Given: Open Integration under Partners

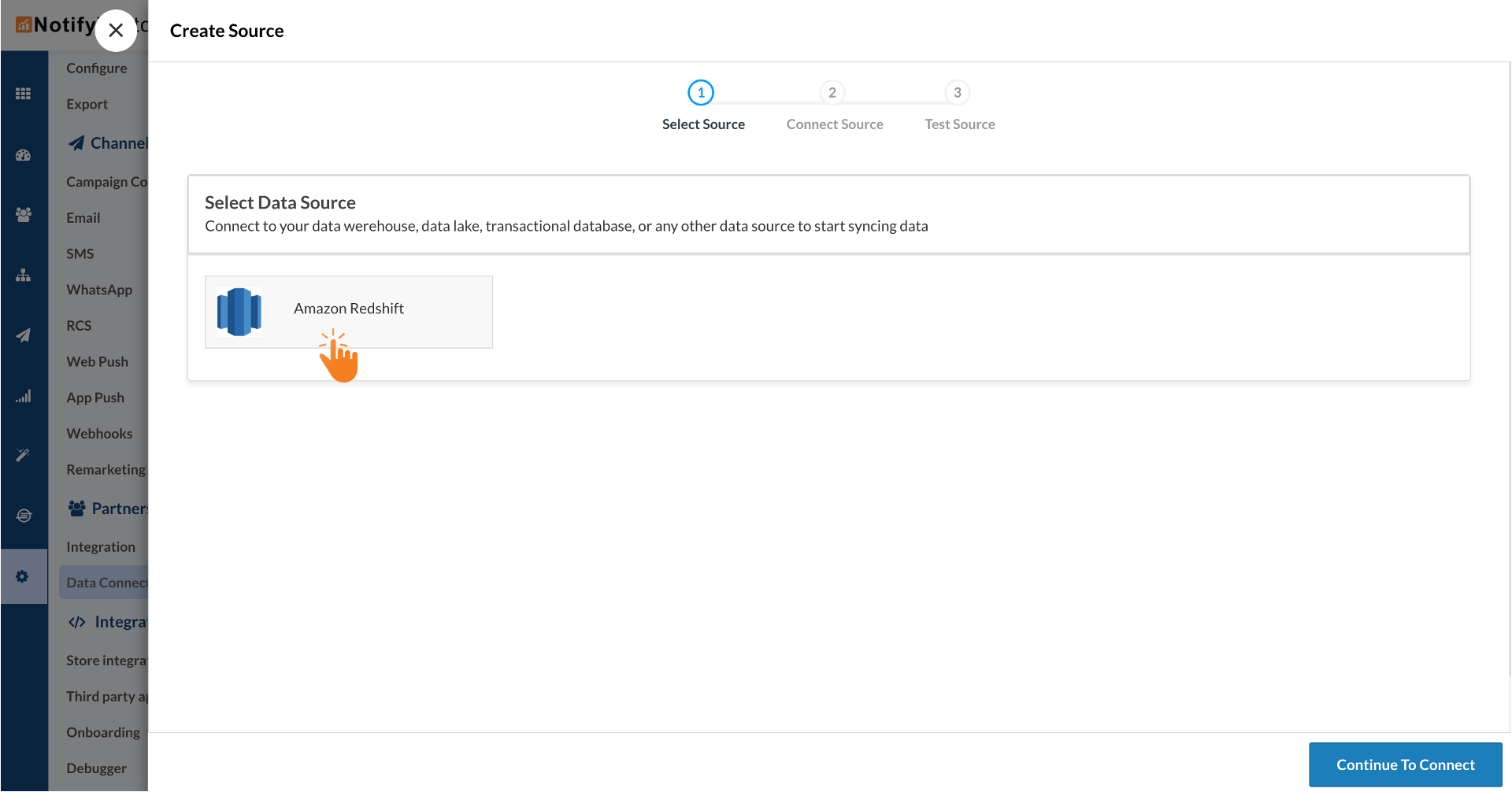Looking at the screenshot, I should tap(101, 547).
